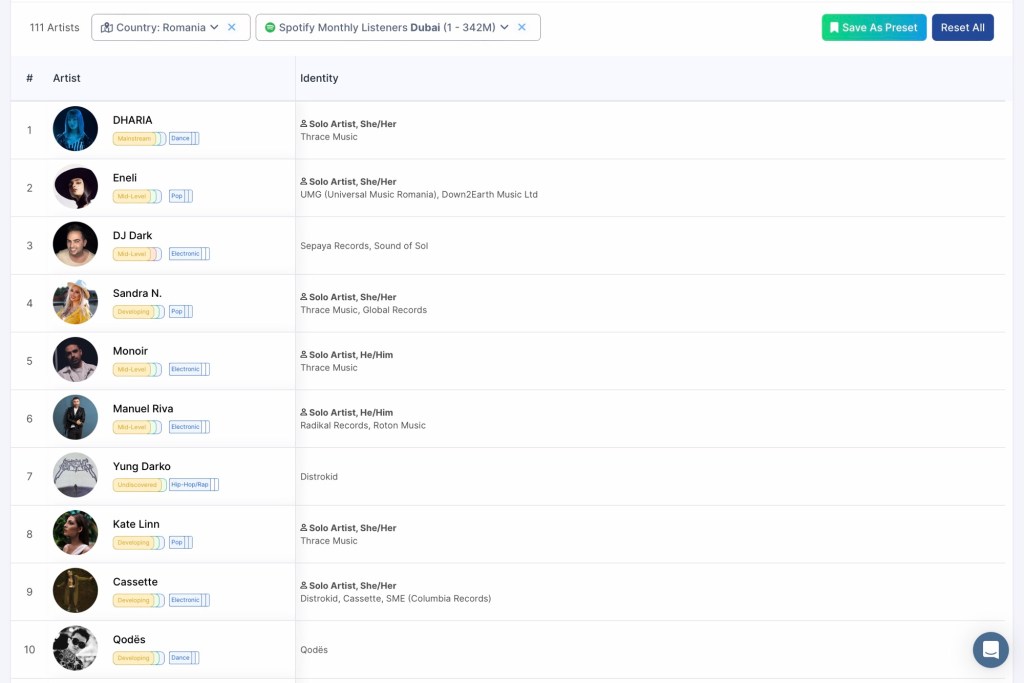Open the intercom chat bubble icon
The image size is (1024, 683).
[990, 650]
